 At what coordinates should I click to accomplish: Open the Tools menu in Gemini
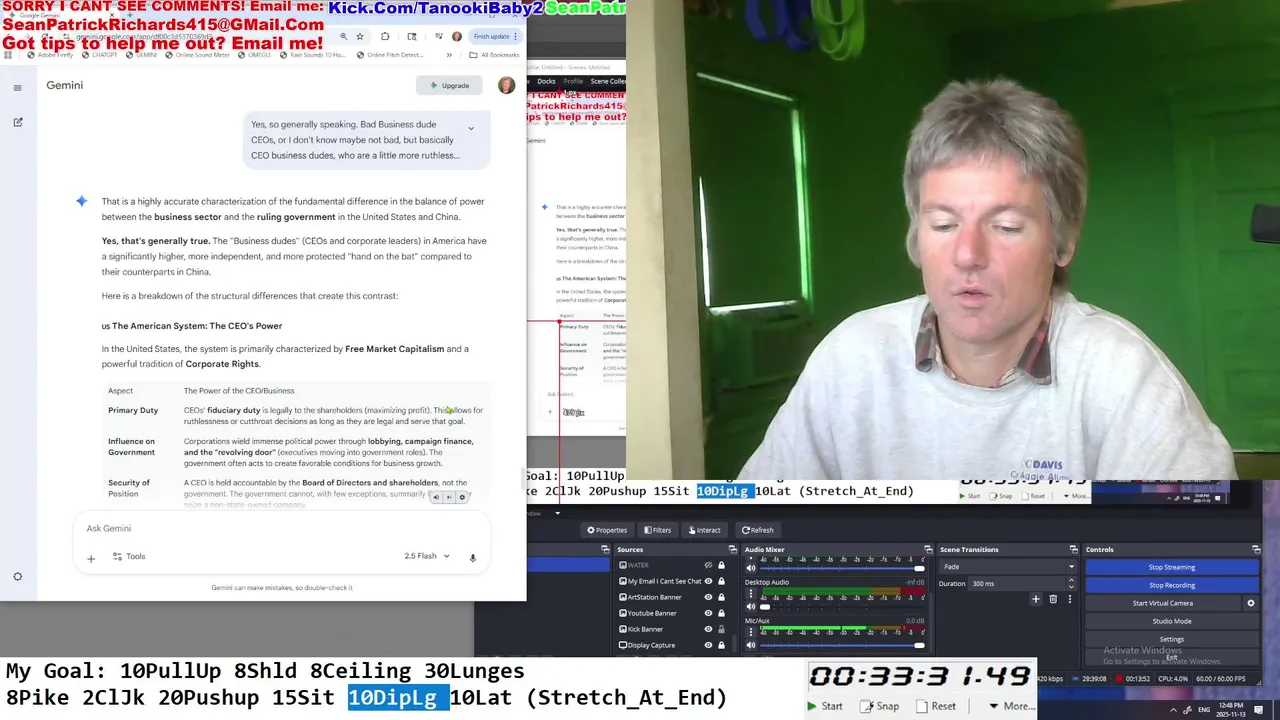(x=129, y=556)
